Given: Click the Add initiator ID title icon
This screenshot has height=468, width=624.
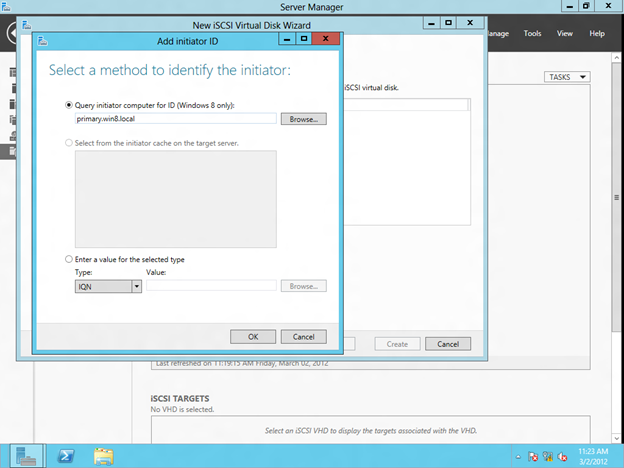Looking at the screenshot, I should [45, 39].
